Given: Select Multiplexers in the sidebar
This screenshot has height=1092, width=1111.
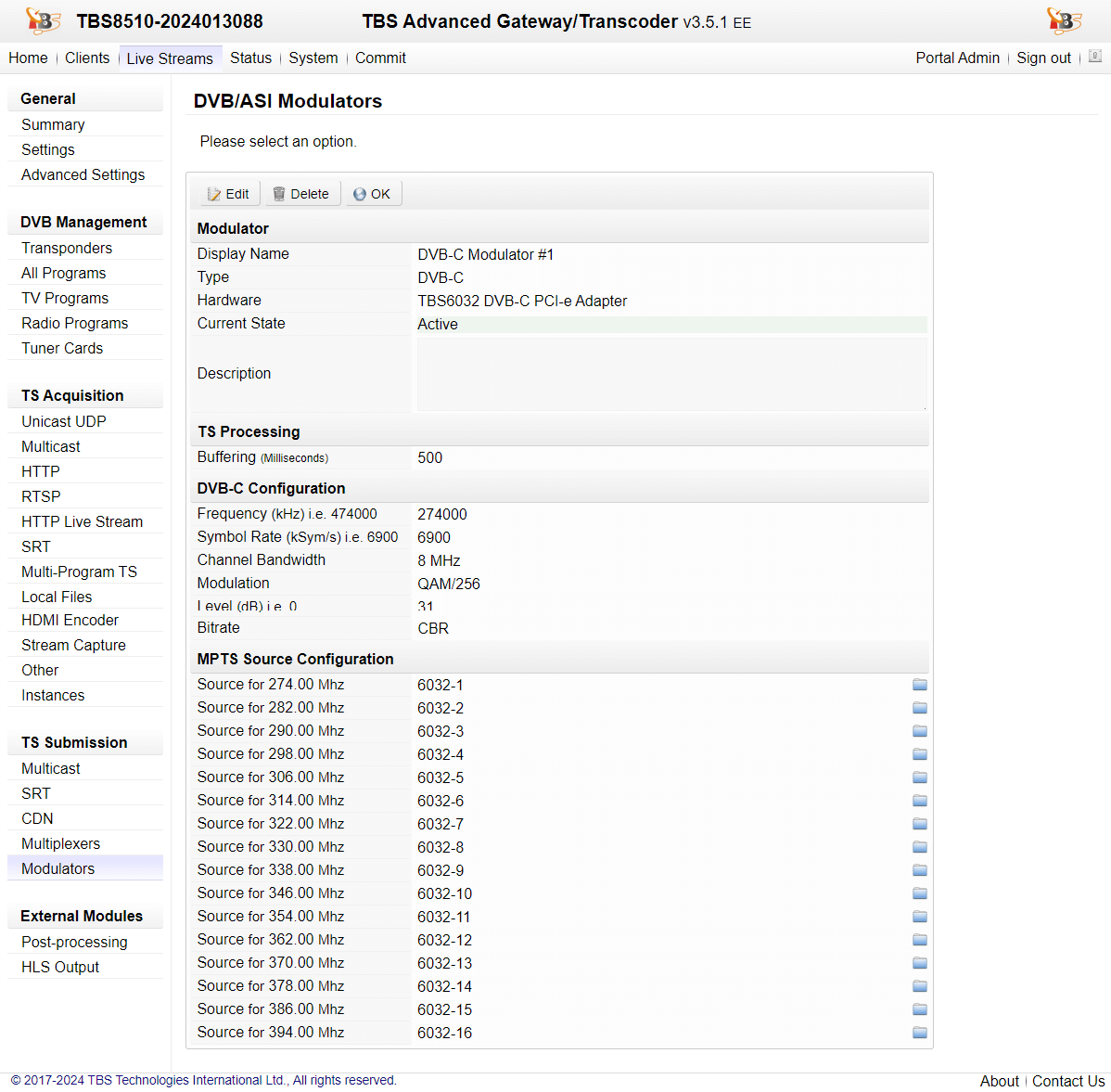Looking at the screenshot, I should (61, 843).
